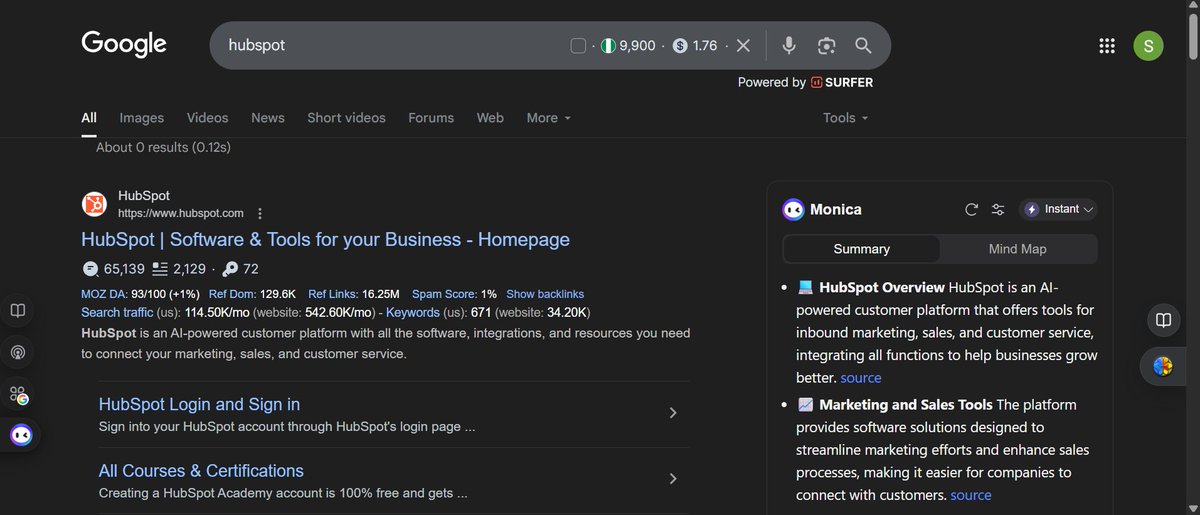Click the Spam Score label
This screenshot has width=1200, height=515.
click(444, 294)
